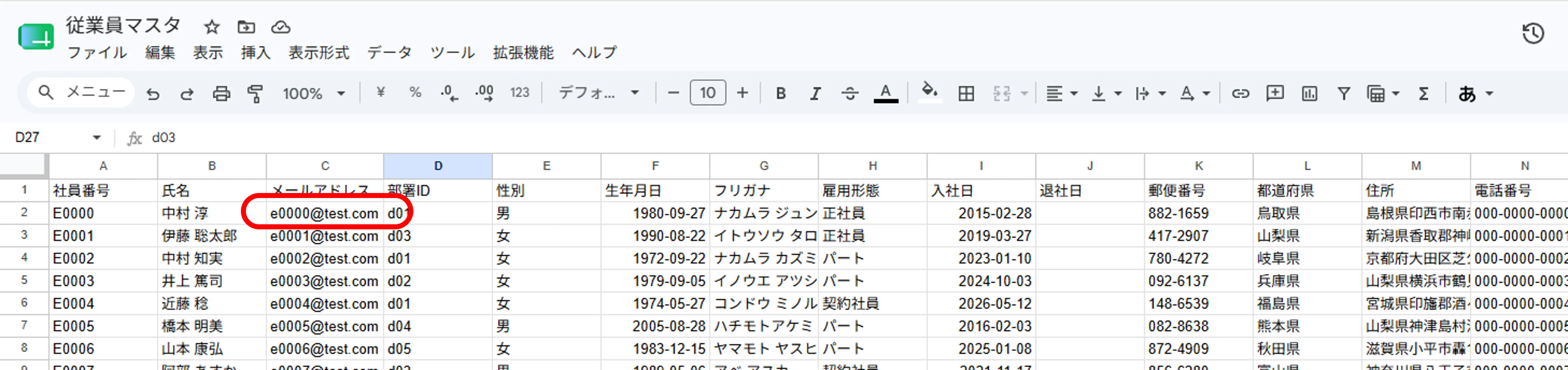Open the text color picker

click(886, 93)
